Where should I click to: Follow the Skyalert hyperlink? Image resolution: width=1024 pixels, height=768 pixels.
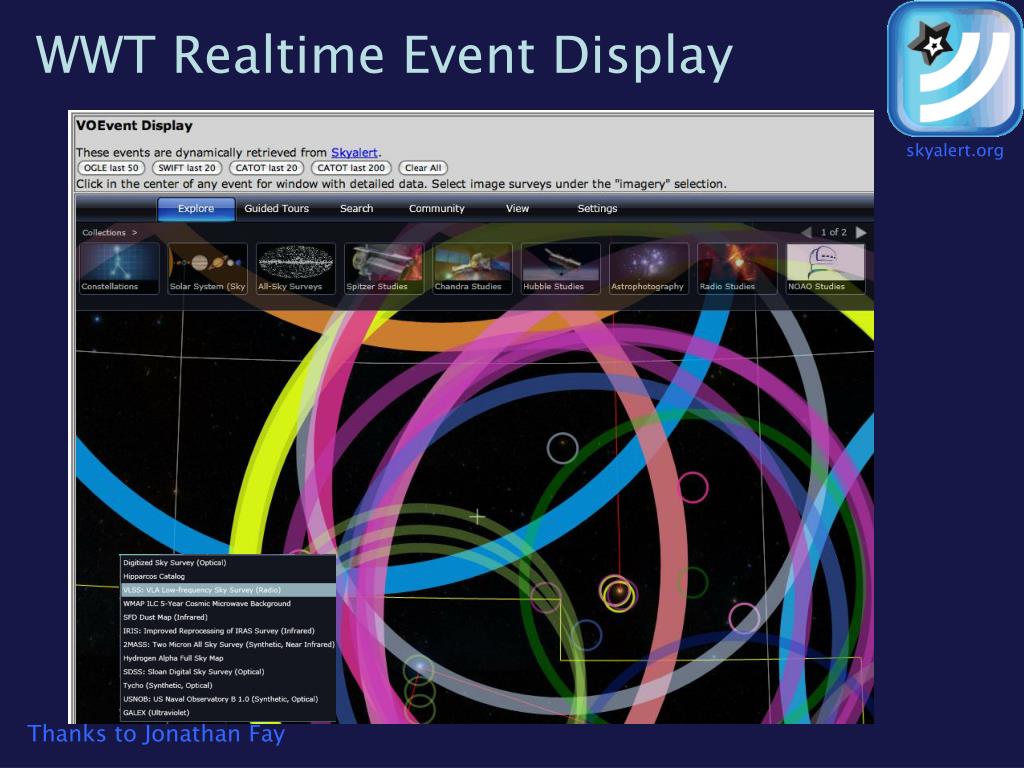pos(354,152)
